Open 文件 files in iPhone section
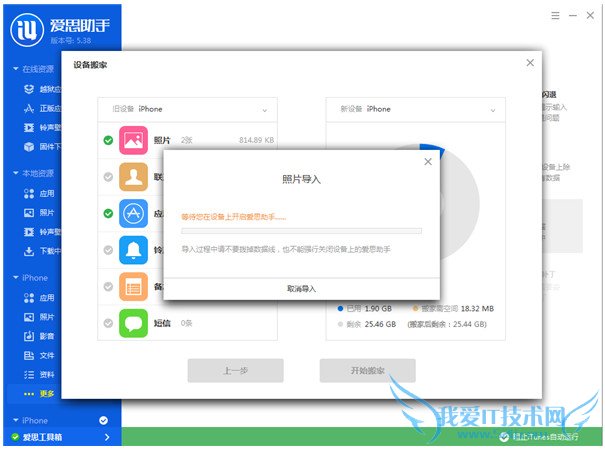This screenshot has width=605, height=449. click(39, 355)
